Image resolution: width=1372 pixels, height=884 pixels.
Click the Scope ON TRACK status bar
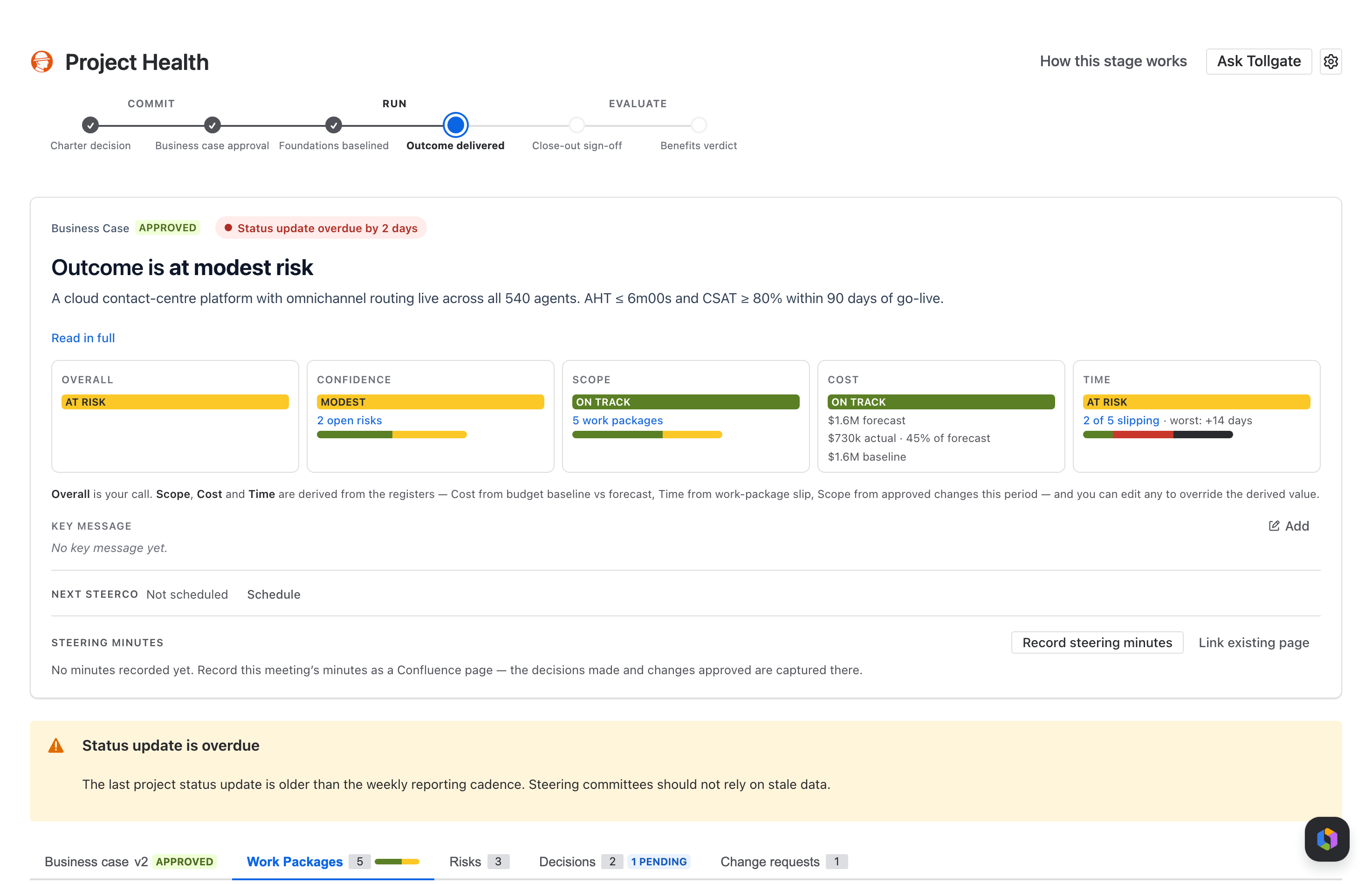point(686,402)
